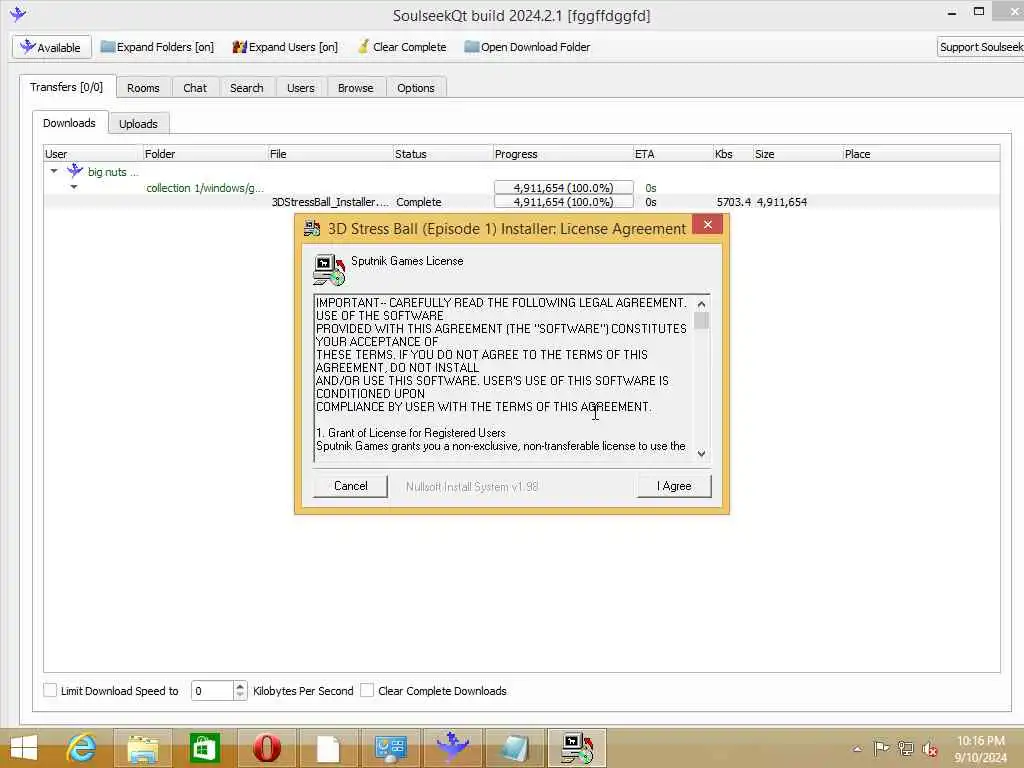Image resolution: width=1024 pixels, height=768 pixels.
Task: Click the muted volume tray icon
Action: tap(930, 749)
